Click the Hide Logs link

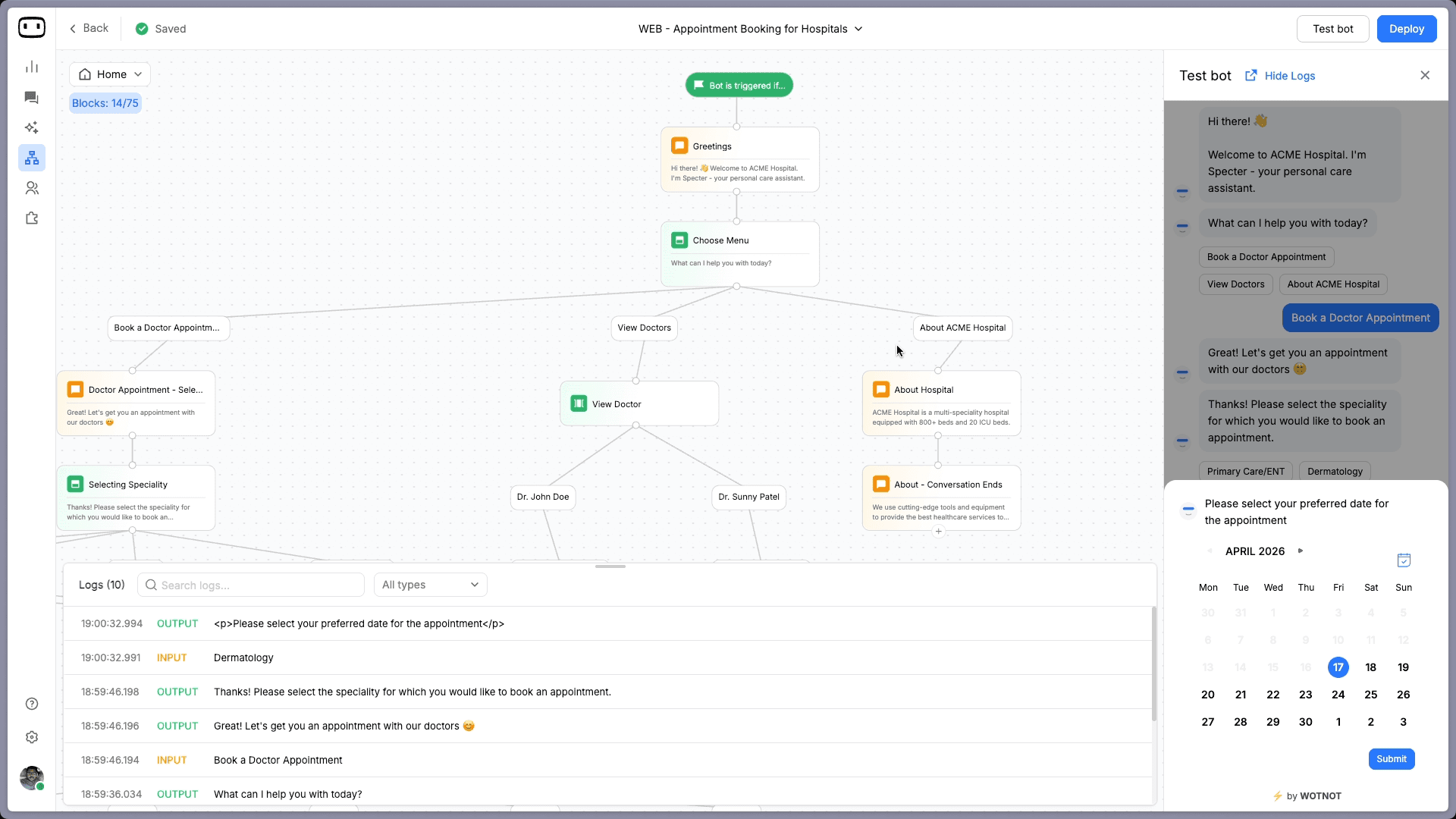pyautogui.click(x=1289, y=76)
